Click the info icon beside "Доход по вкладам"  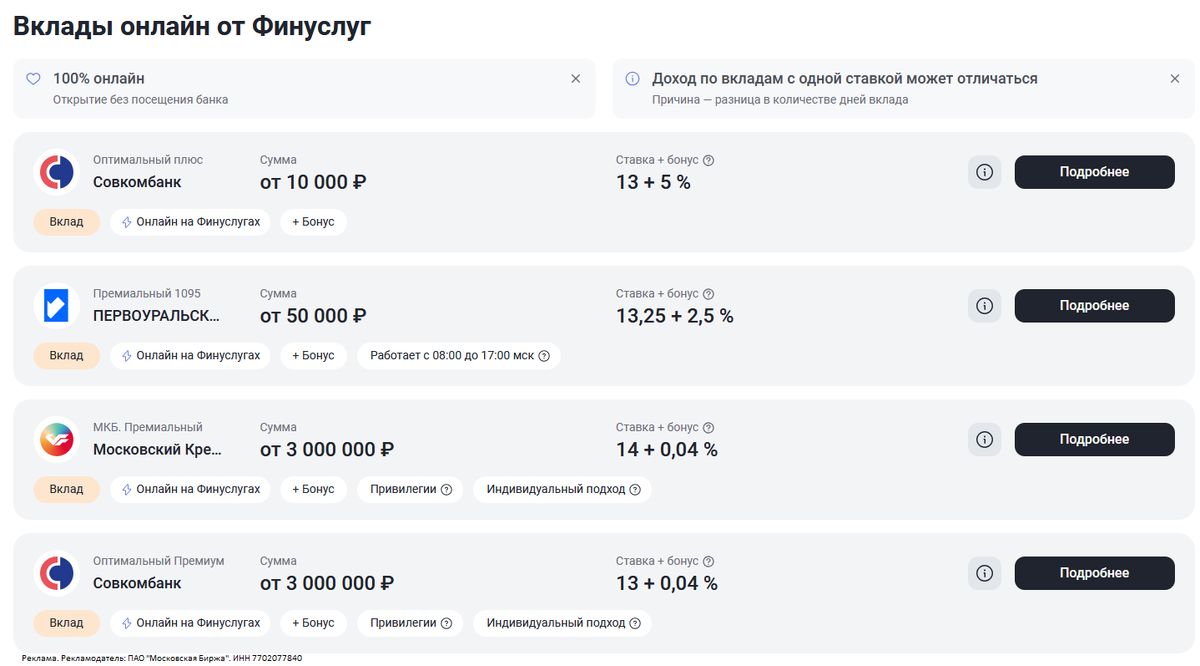pyautogui.click(x=632, y=79)
